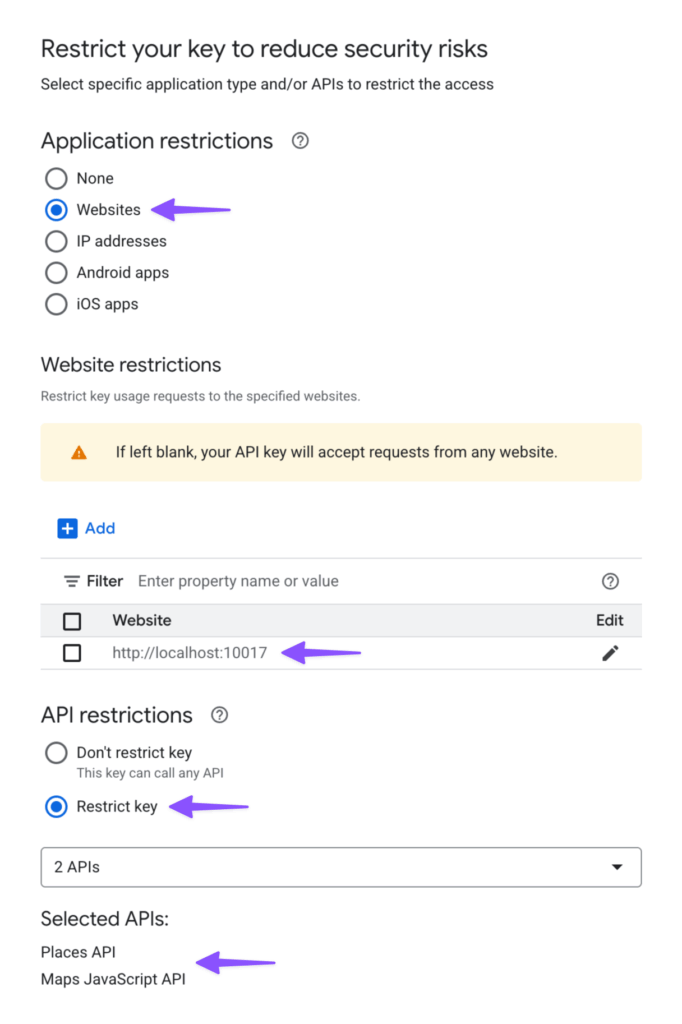Image resolution: width=682 pixels, height=1024 pixels.
Task: Select the Websites radio option
Action: coord(57,210)
